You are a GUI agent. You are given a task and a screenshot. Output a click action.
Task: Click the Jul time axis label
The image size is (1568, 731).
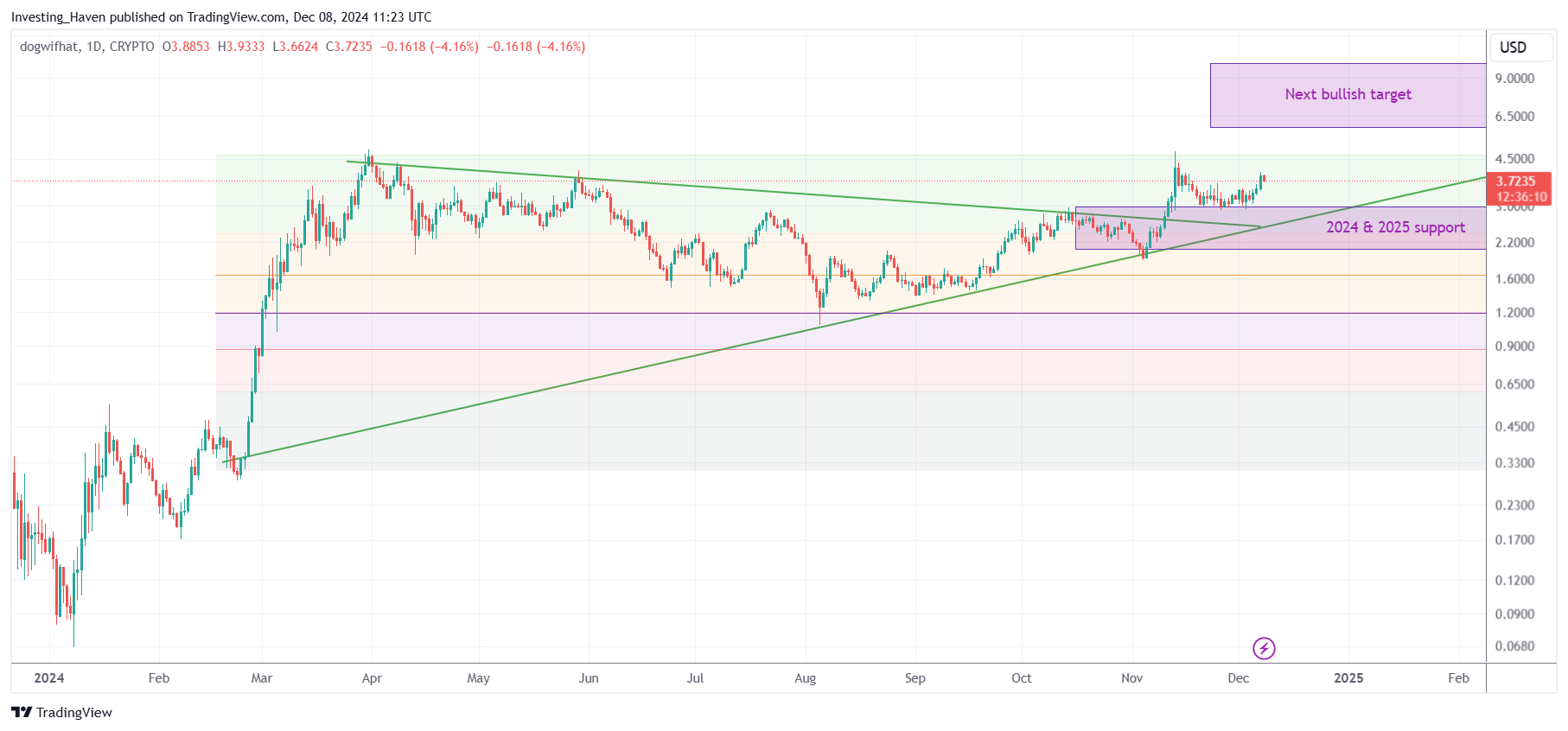click(695, 678)
